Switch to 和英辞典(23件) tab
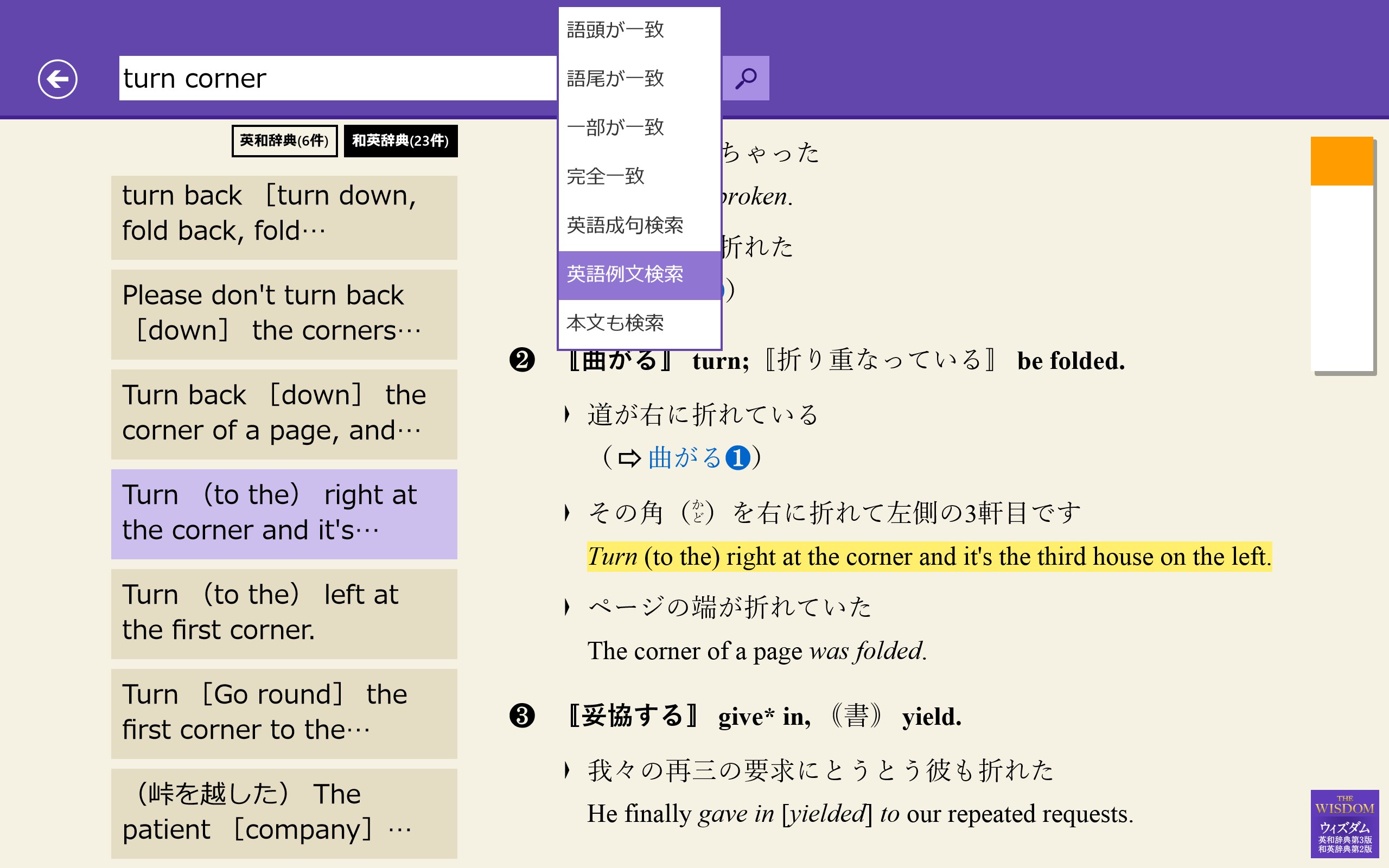The height and width of the screenshot is (868, 1389). coord(400,141)
